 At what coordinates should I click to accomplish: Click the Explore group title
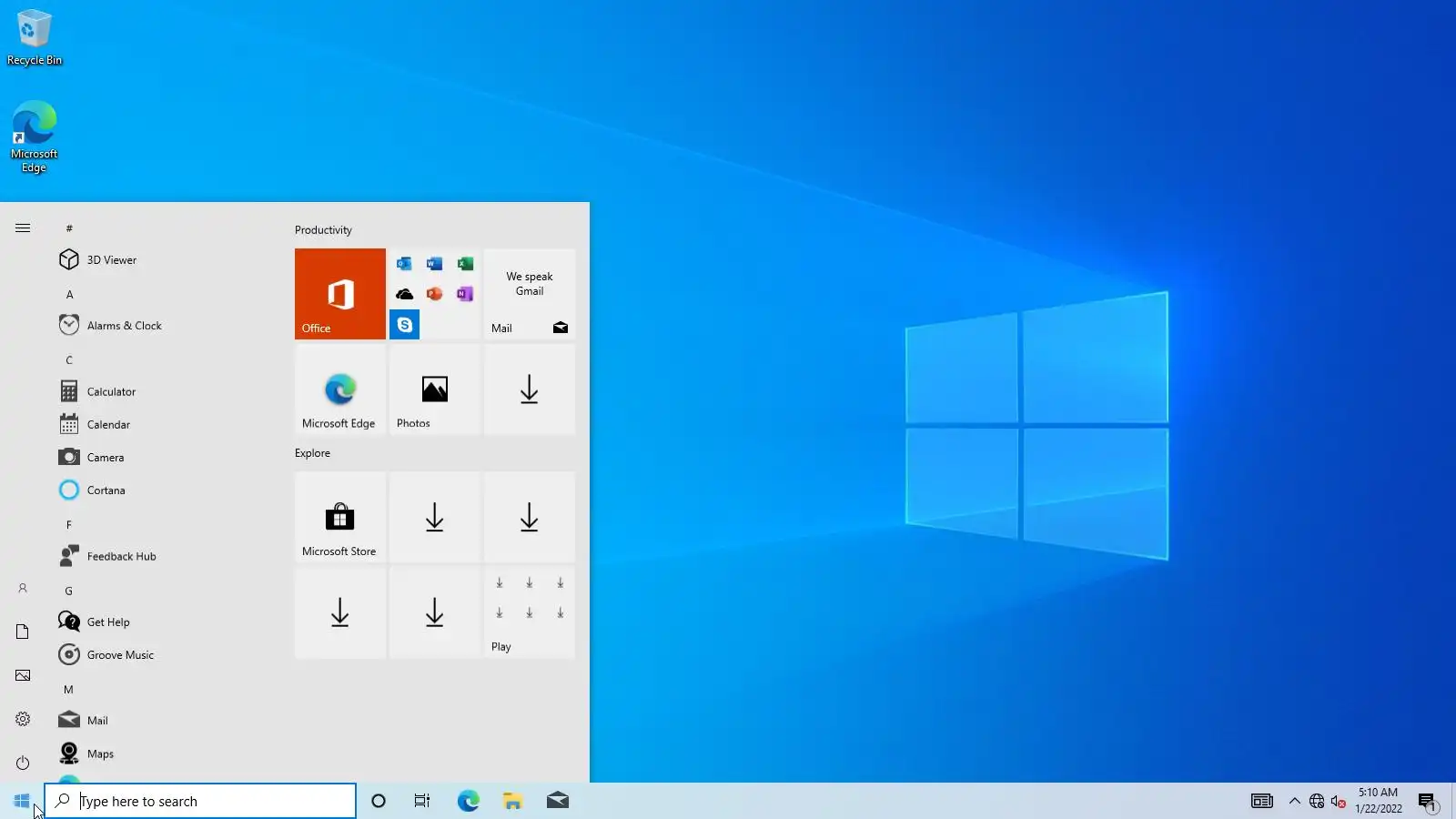(x=312, y=453)
